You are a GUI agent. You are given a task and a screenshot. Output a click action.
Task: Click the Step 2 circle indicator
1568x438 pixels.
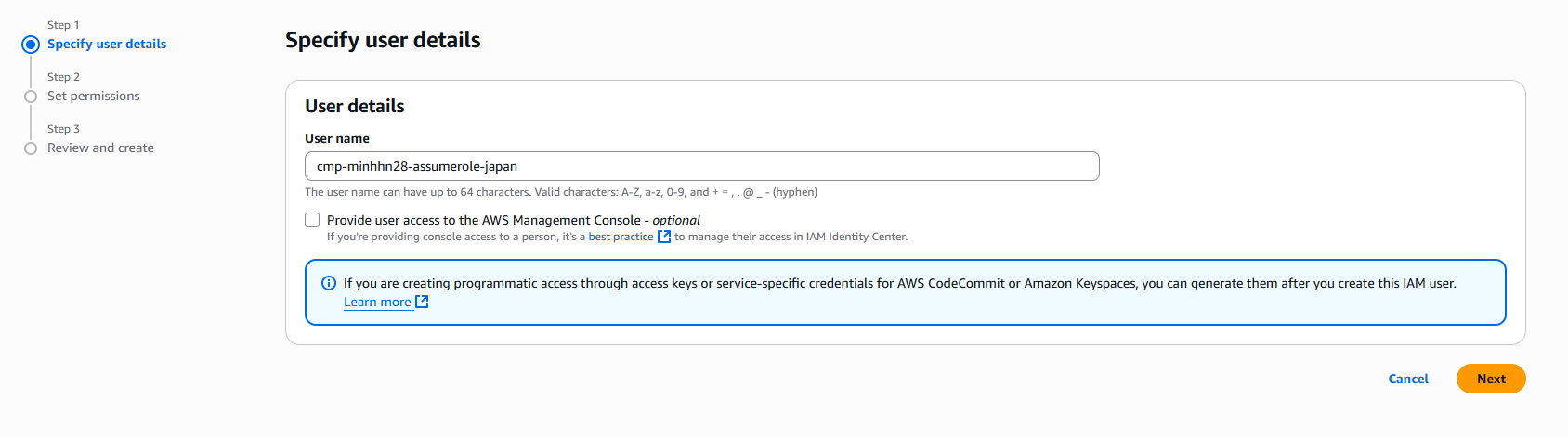31,97
